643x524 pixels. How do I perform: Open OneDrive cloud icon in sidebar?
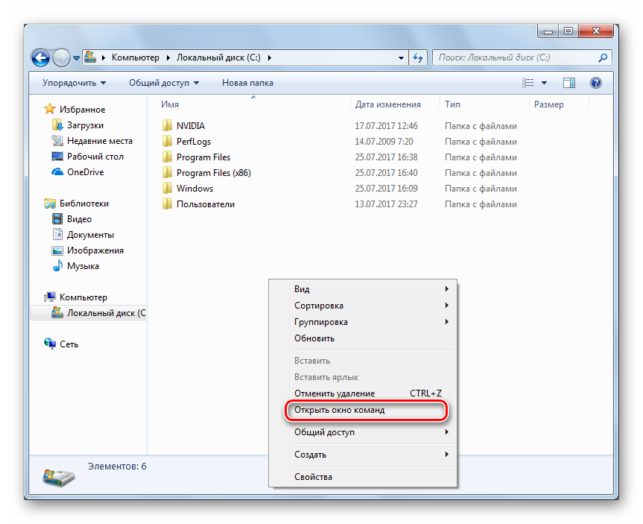(57, 172)
